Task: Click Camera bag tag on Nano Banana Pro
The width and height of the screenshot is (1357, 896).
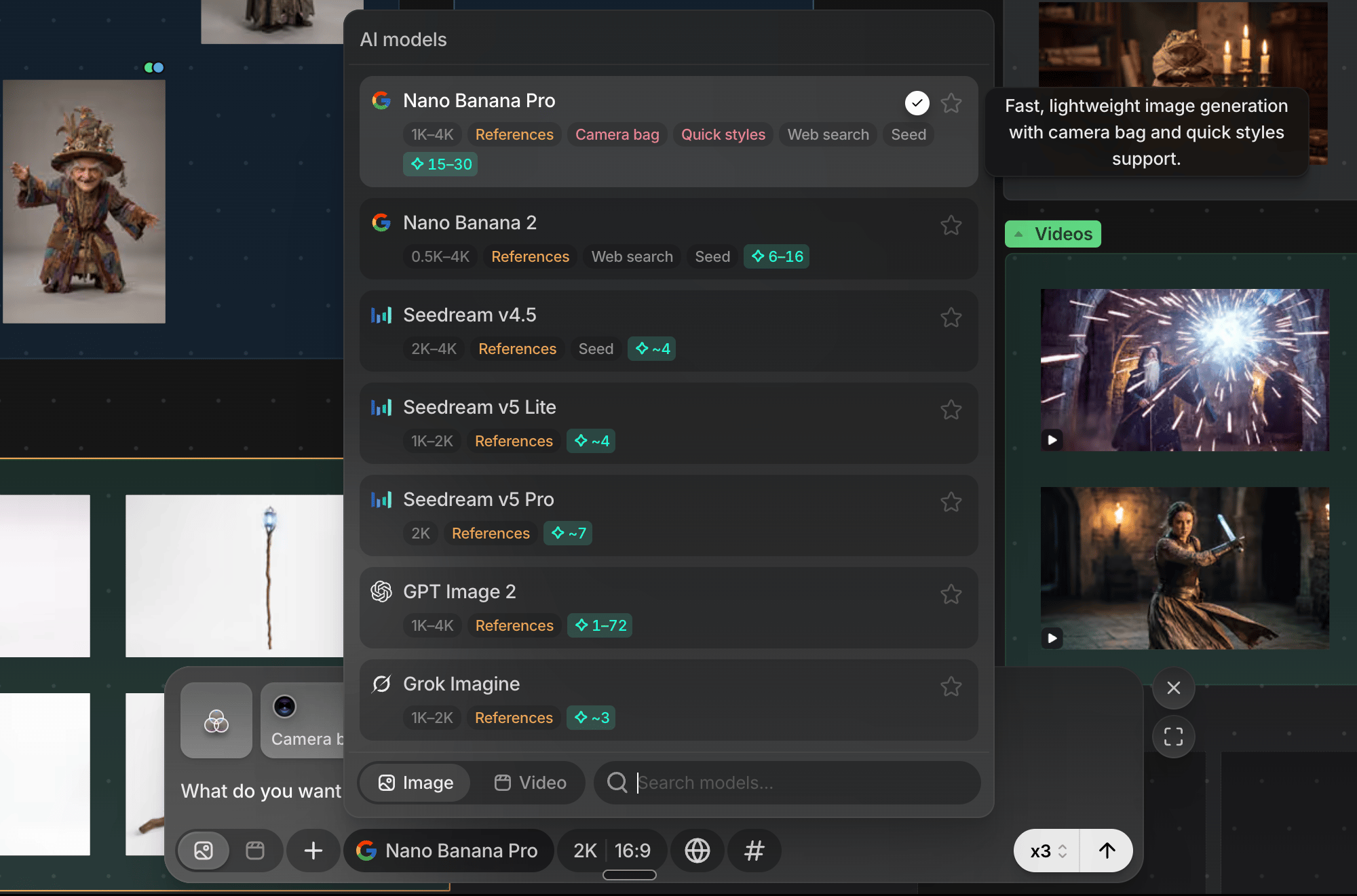Action: (x=617, y=134)
